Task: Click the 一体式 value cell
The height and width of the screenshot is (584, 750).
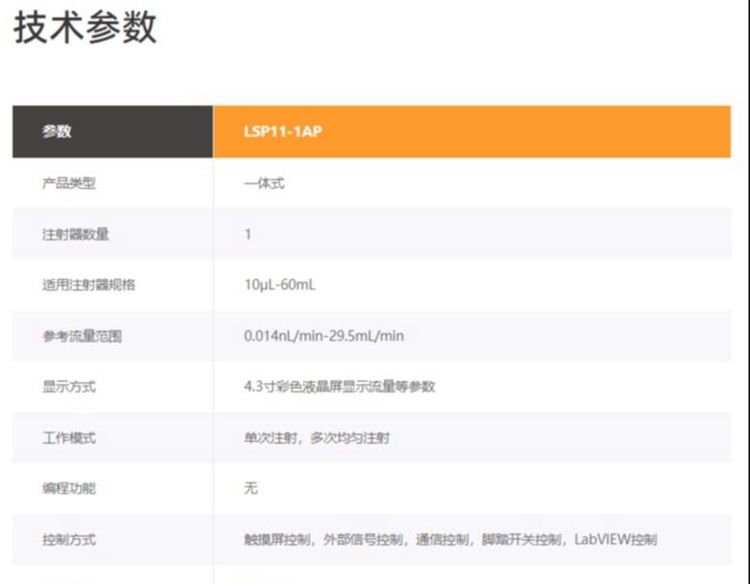Action: pos(264,183)
